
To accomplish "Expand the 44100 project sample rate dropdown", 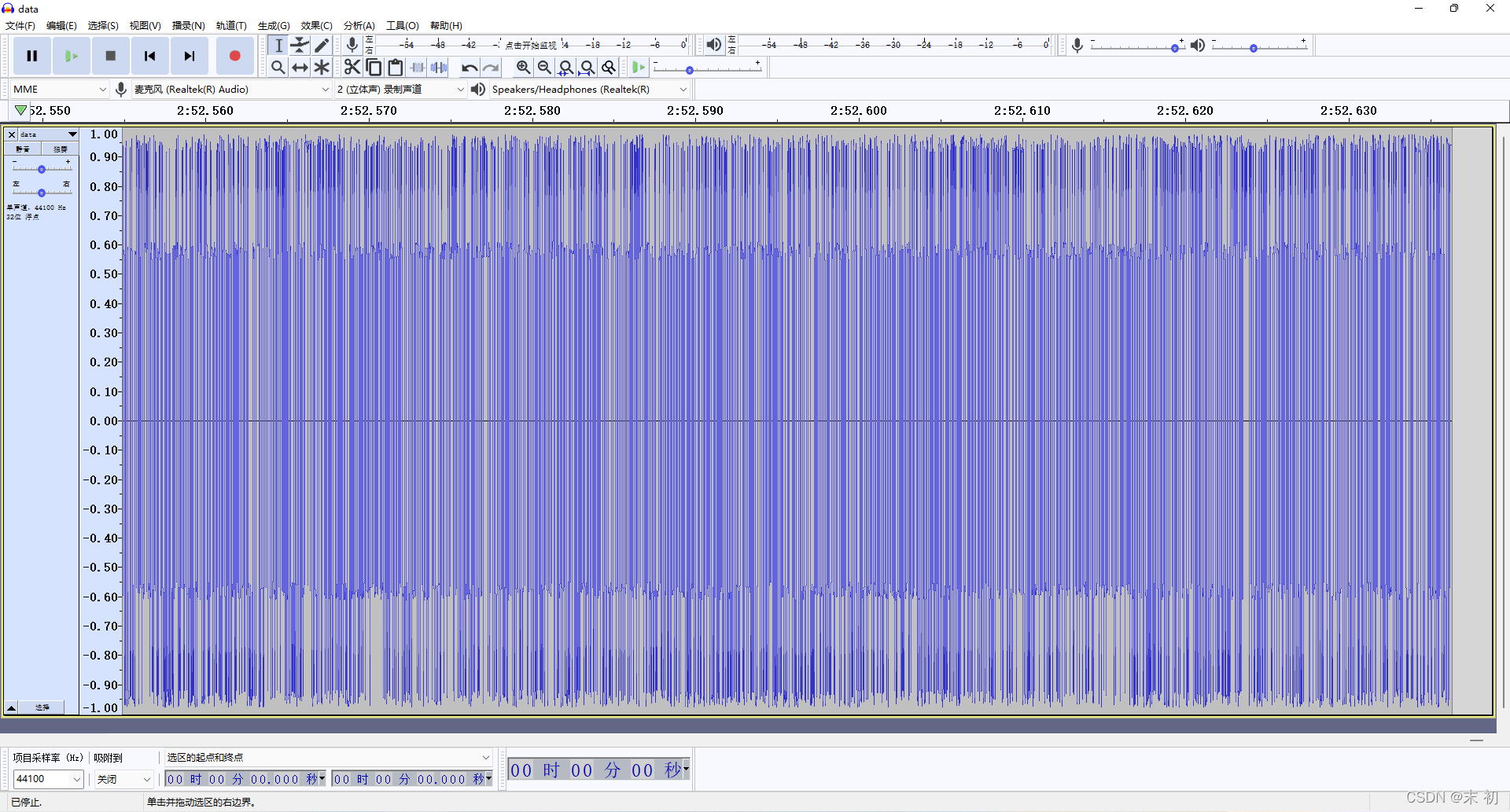I will tap(77, 779).
